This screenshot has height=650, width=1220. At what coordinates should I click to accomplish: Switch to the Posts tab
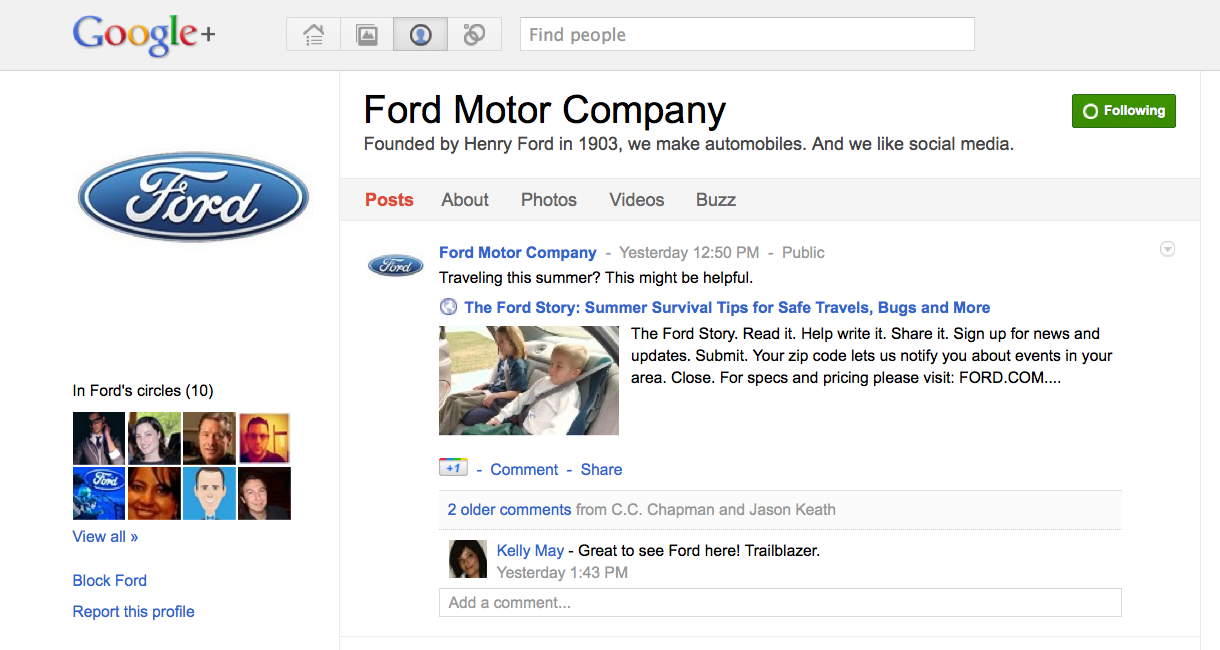point(389,200)
